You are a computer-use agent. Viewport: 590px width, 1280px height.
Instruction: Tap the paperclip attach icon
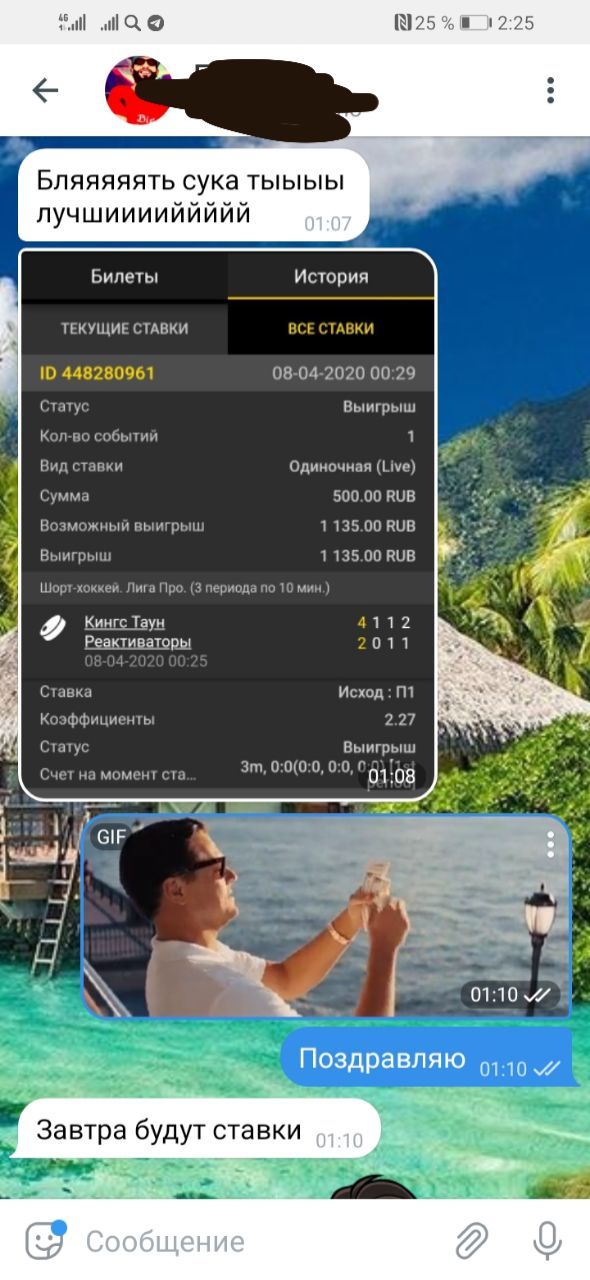471,1241
